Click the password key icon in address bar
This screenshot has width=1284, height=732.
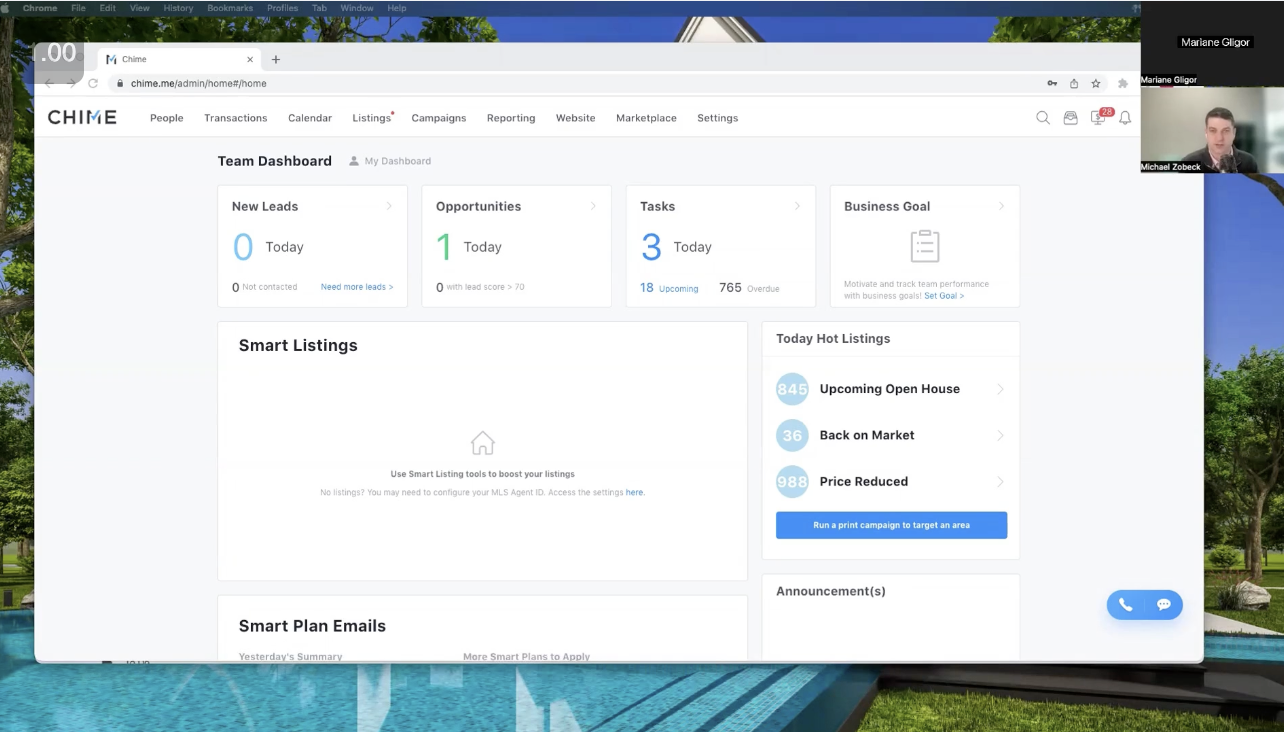point(1052,83)
